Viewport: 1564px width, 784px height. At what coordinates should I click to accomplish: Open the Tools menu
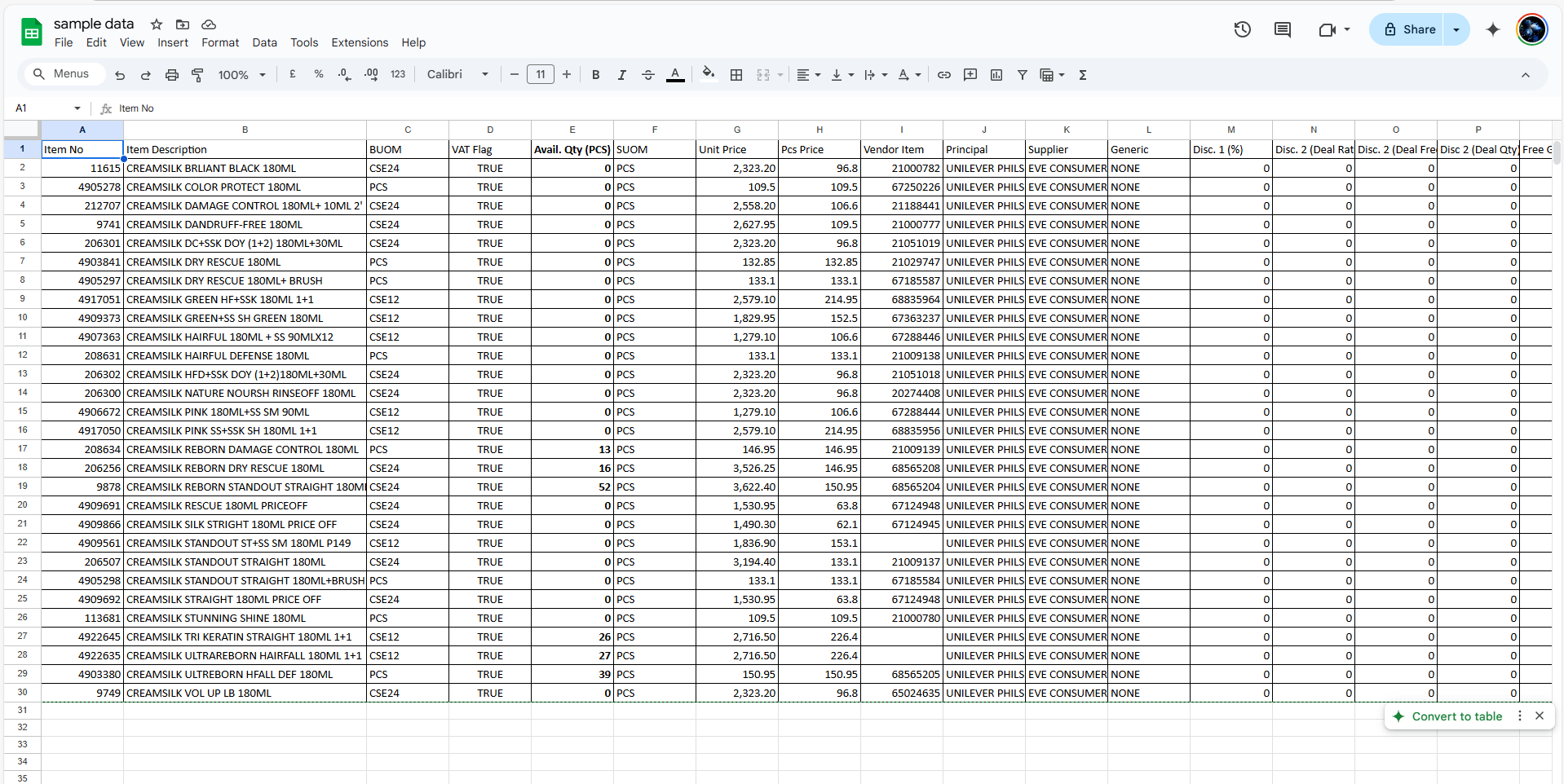pyautogui.click(x=304, y=42)
